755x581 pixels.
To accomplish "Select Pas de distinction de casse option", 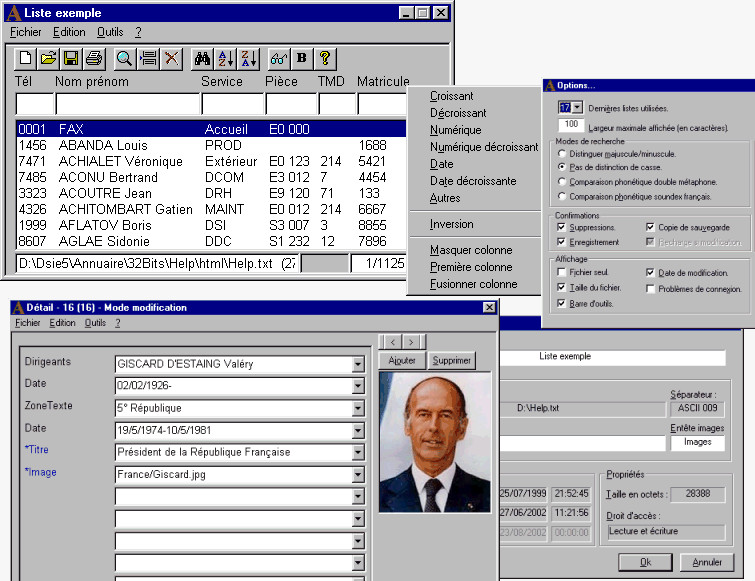I will [x=561, y=167].
